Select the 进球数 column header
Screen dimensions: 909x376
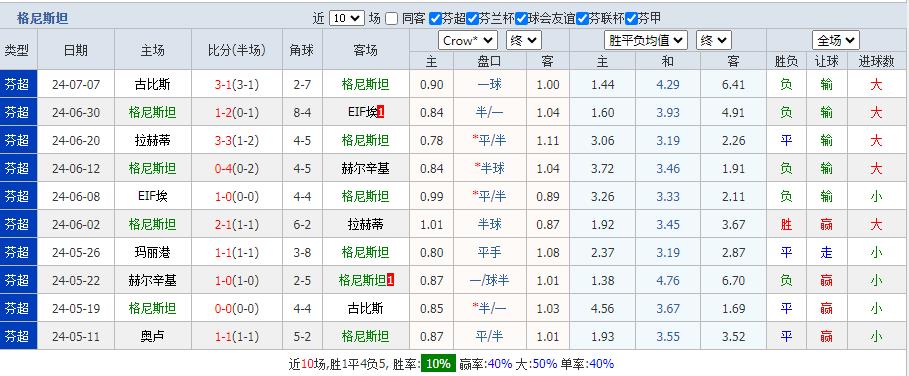click(x=877, y=61)
